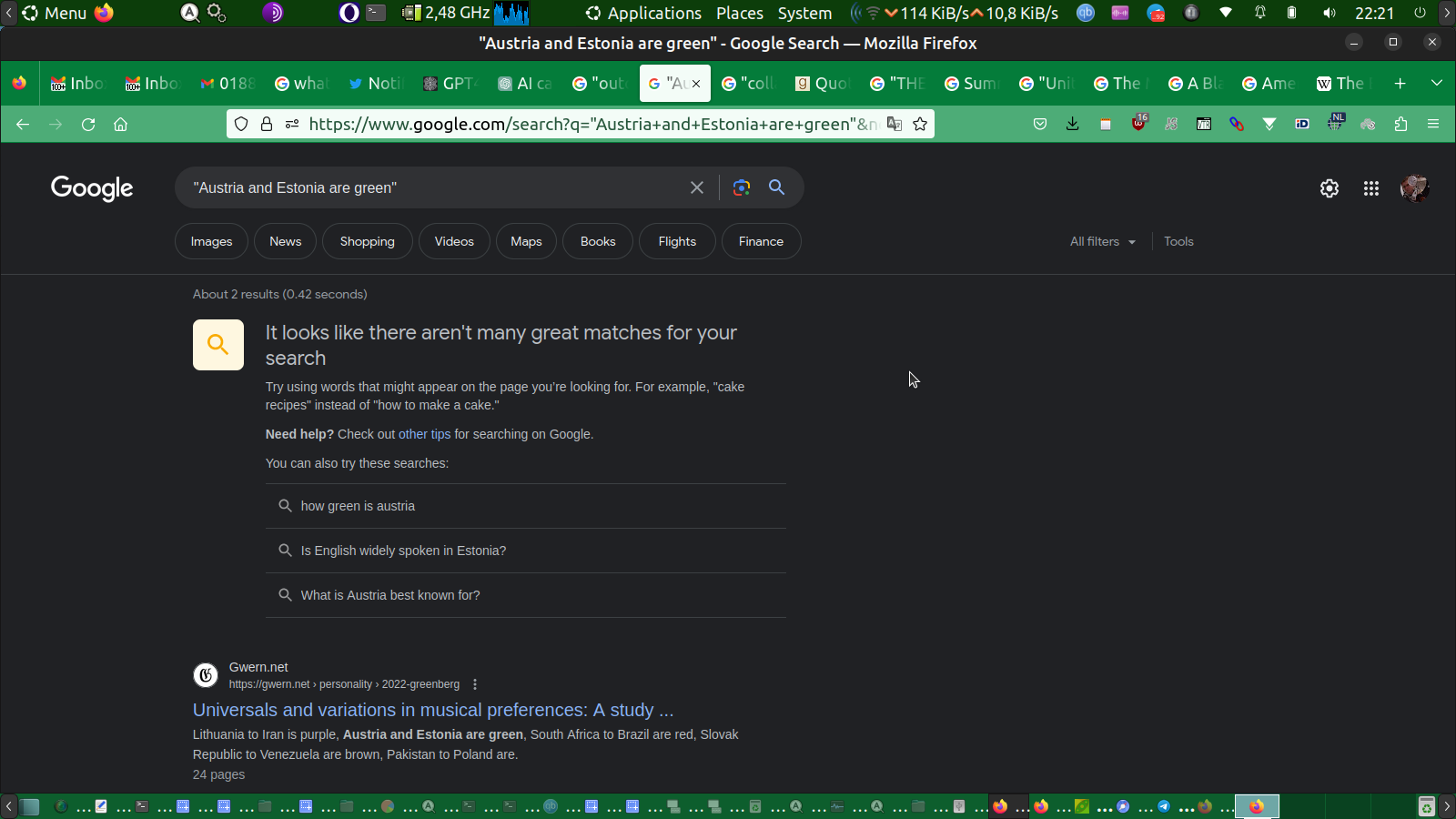
Task: Open Google quick settings gear
Action: pos(1330,188)
